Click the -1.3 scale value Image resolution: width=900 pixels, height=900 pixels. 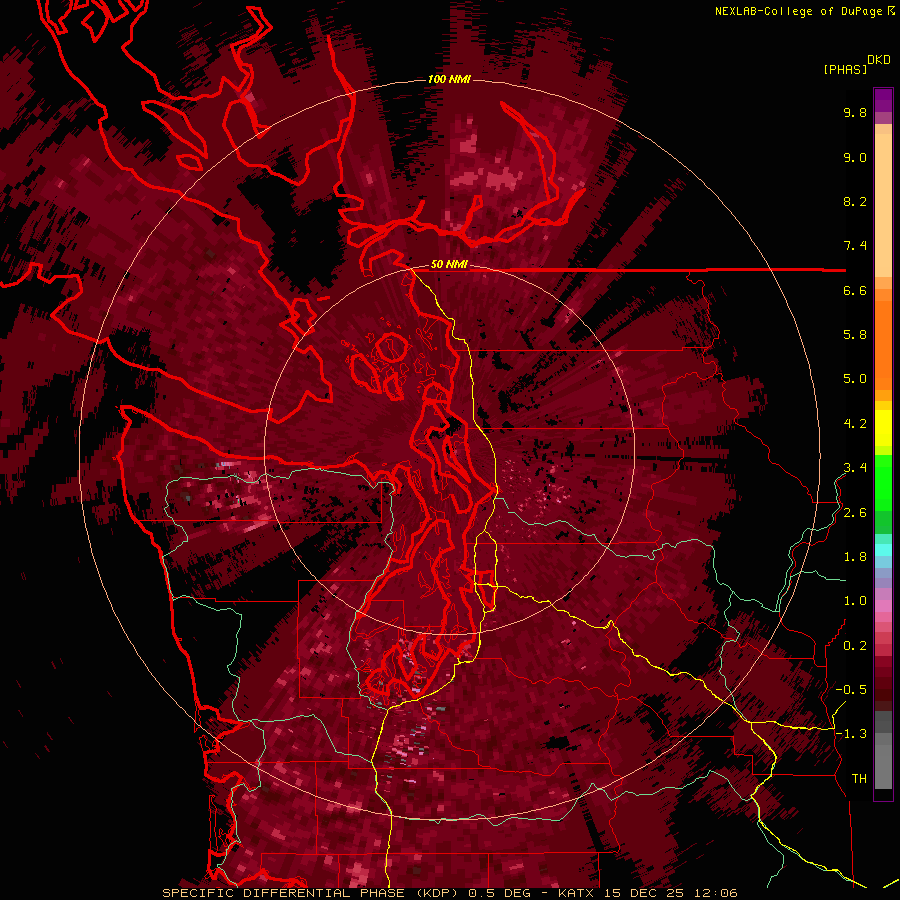(x=851, y=734)
